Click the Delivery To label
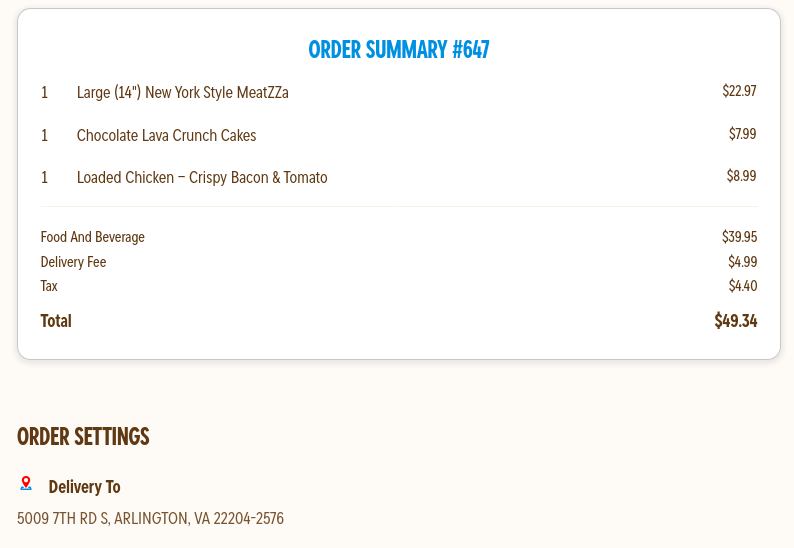This screenshot has width=794, height=548. coord(84,487)
